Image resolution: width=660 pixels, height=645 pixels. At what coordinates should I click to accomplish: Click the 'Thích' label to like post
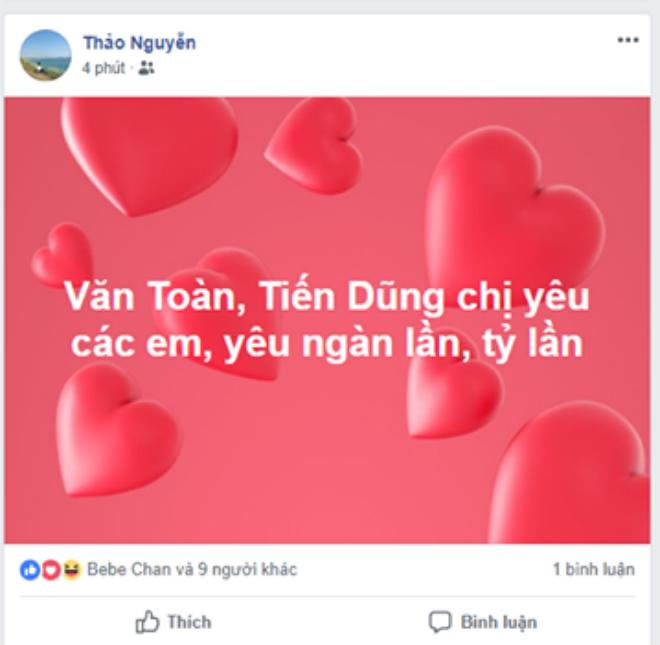tap(189, 622)
